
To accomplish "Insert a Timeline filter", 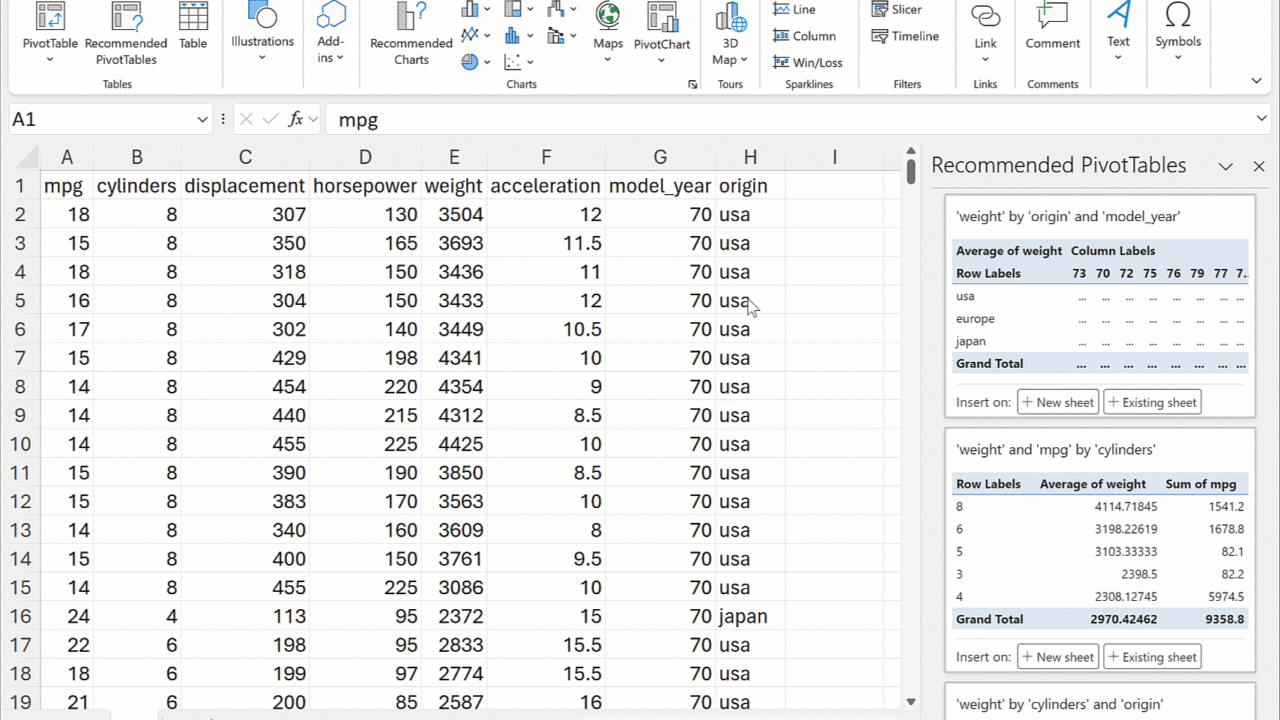I will 905,36.
